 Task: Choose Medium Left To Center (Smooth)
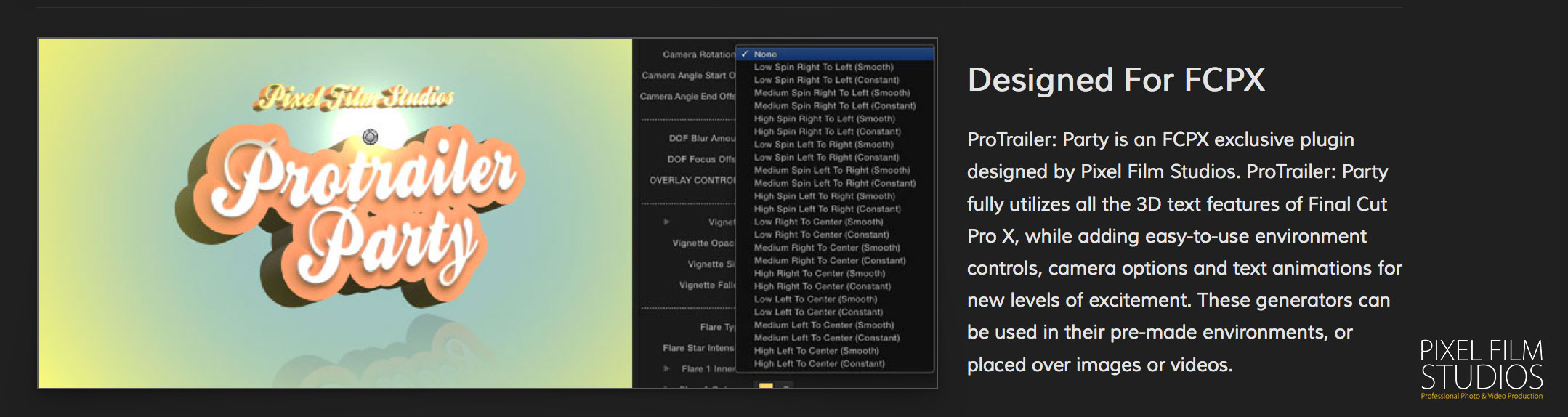tap(824, 325)
